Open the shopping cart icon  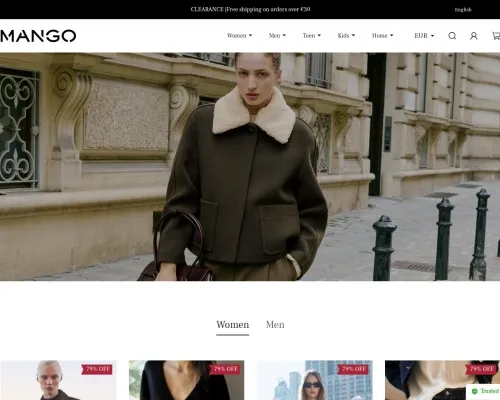point(496,36)
